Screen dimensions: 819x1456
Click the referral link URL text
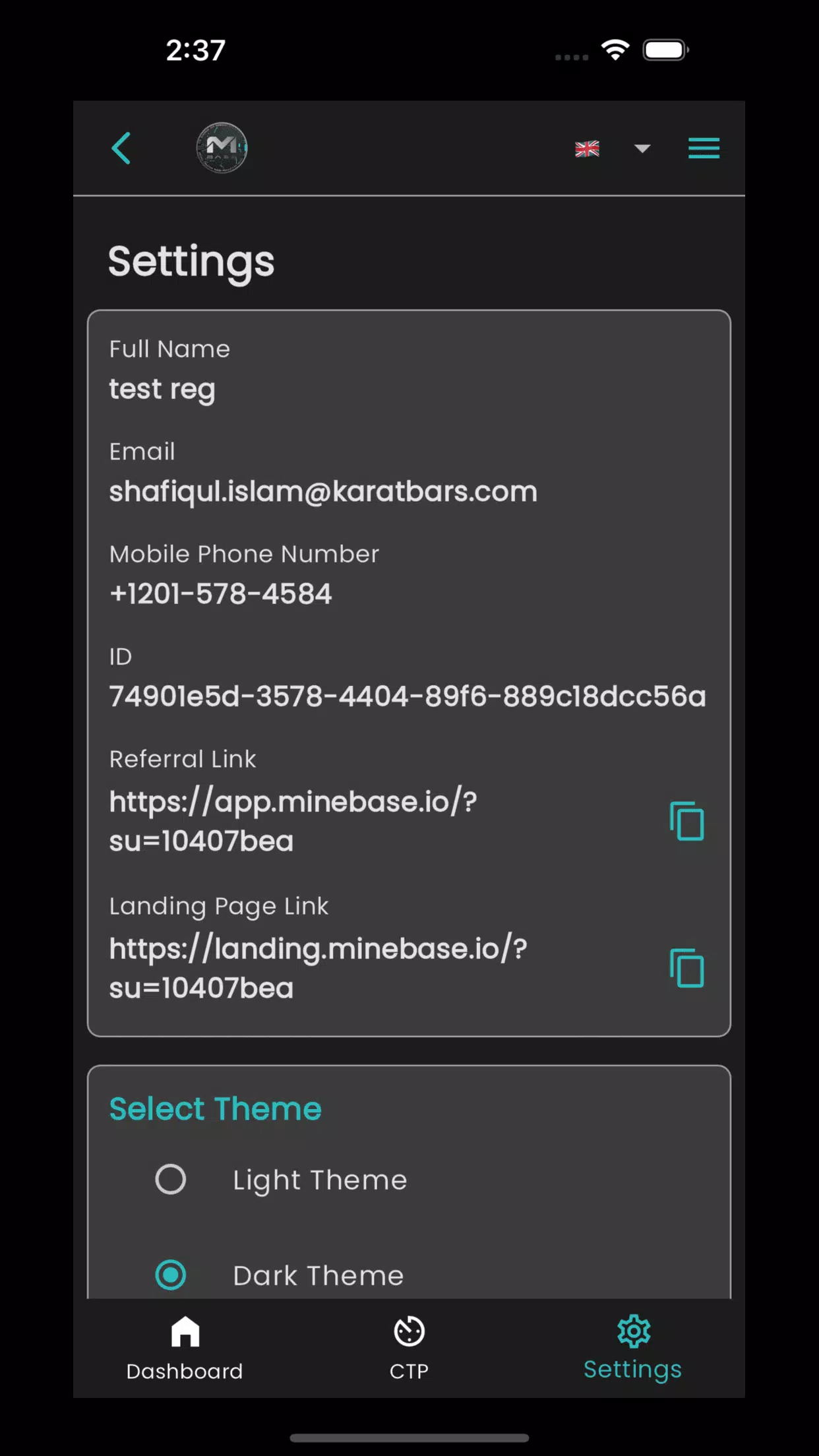point(293,821)
